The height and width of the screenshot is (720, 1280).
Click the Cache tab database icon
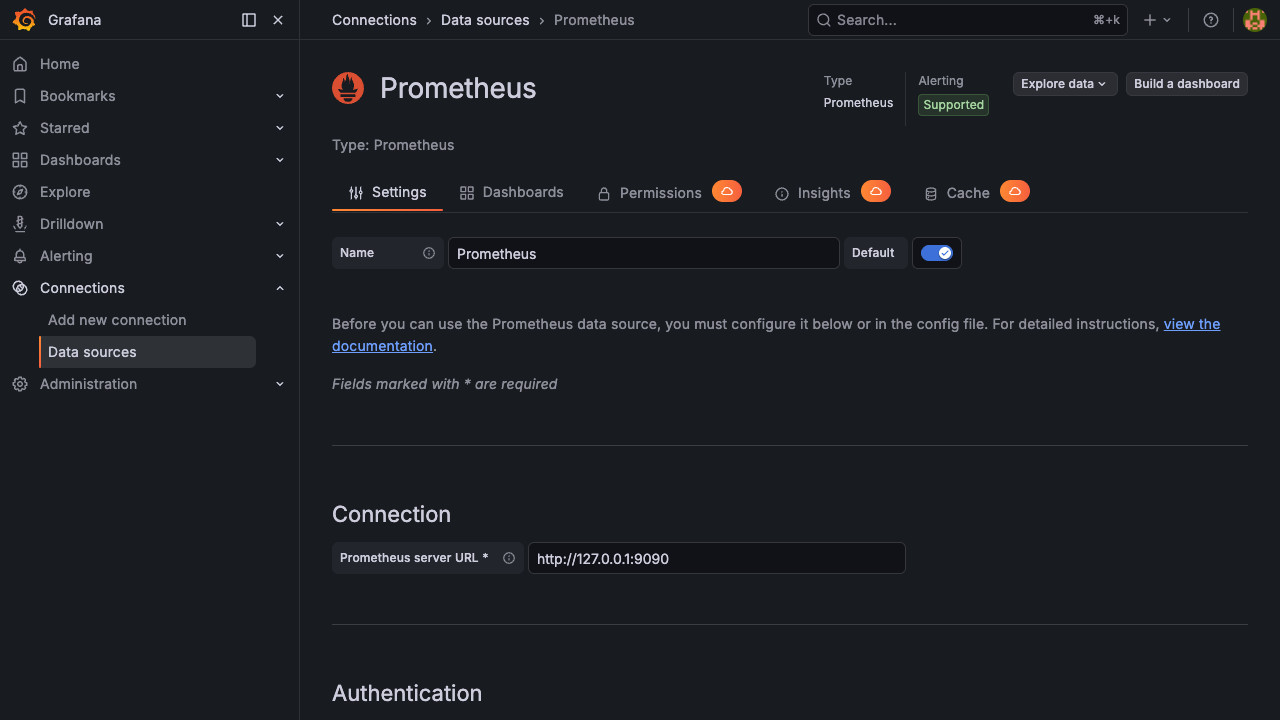click(931, 194)
